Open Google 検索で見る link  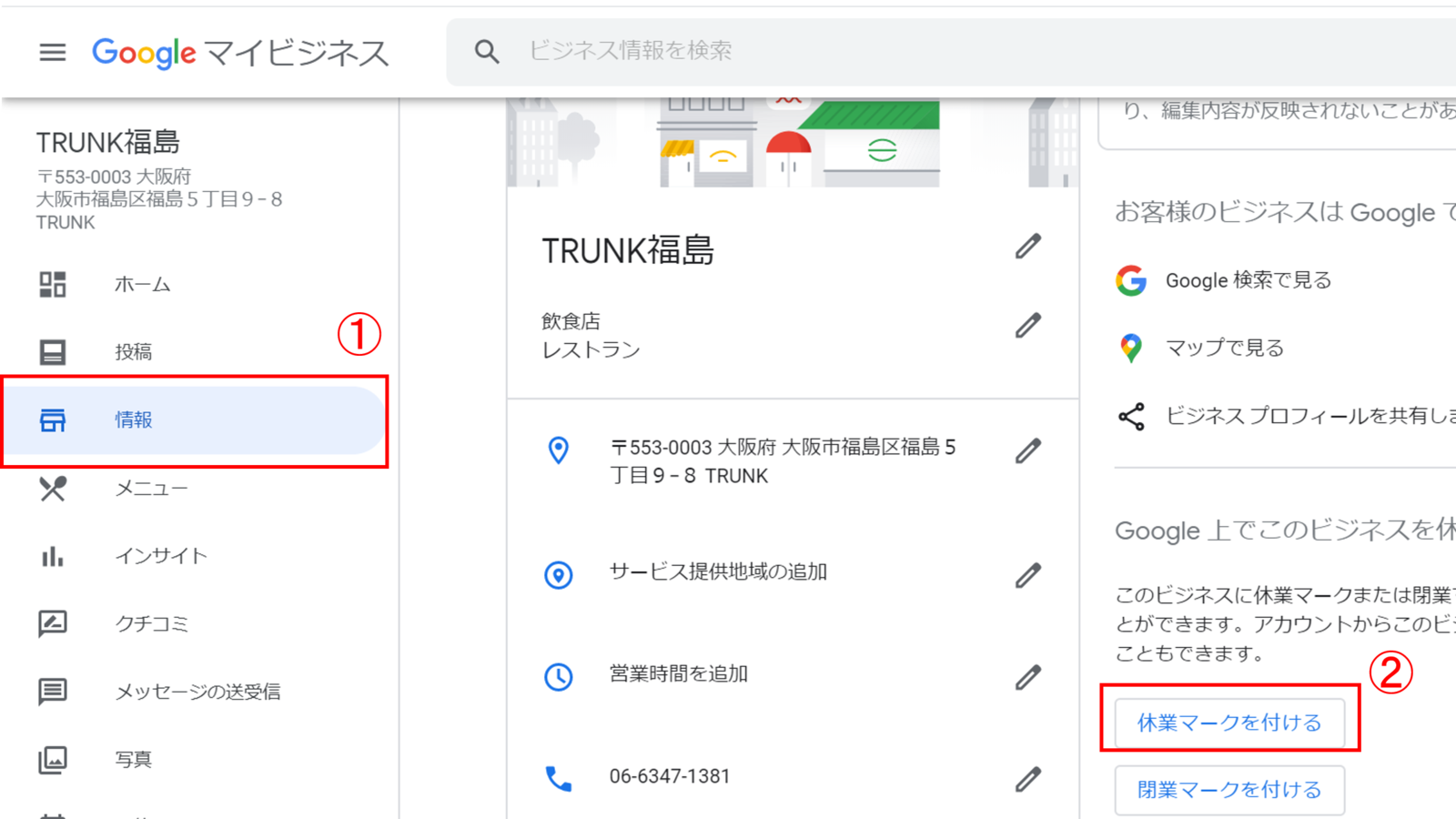(1249, 280)
